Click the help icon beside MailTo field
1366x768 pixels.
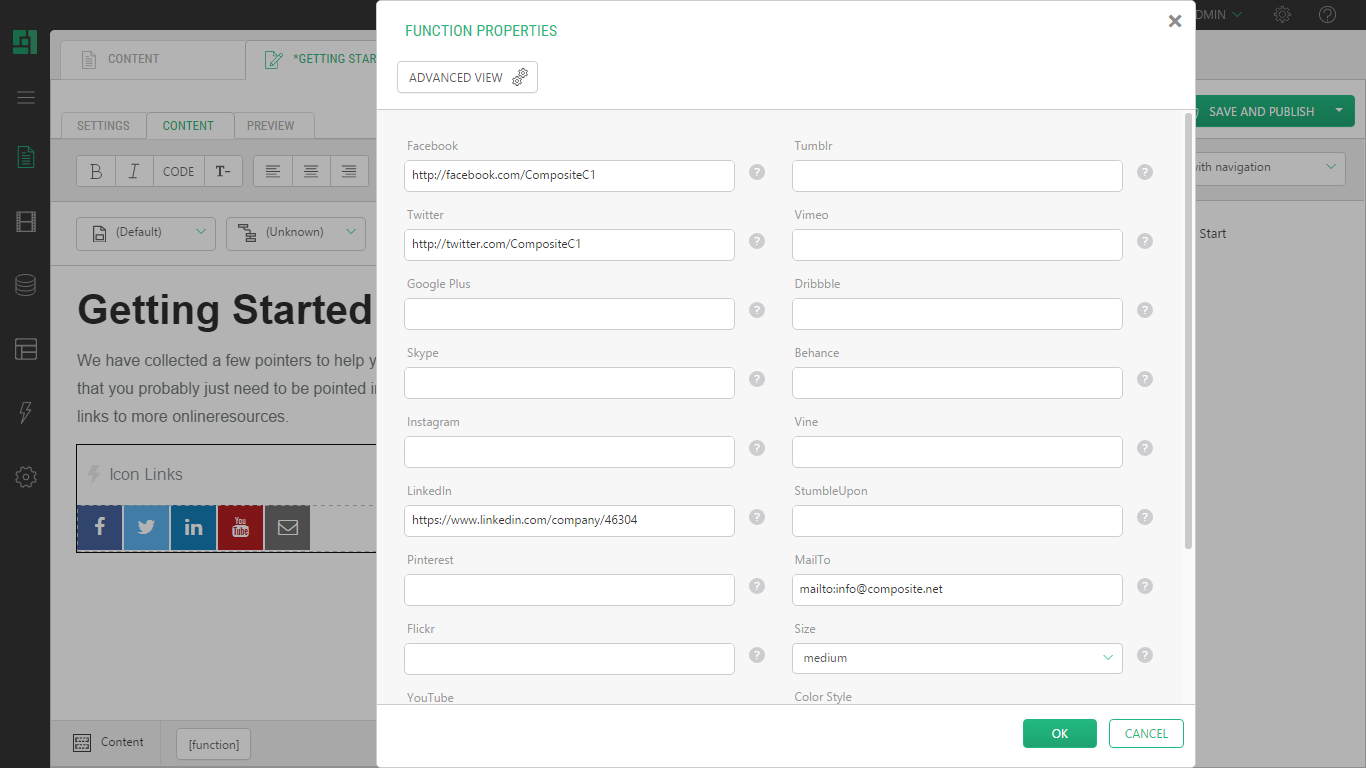1145,586
